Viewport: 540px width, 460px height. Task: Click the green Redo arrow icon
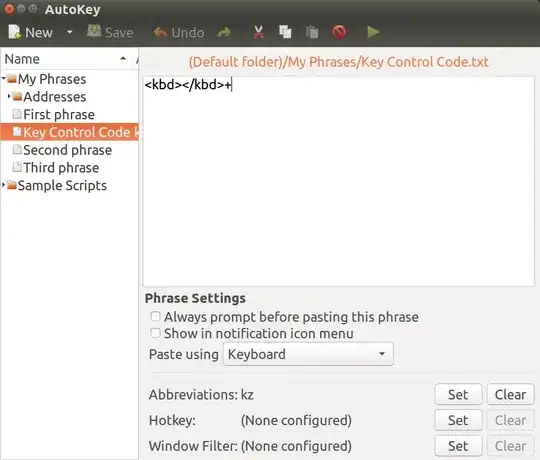(224, 32)
